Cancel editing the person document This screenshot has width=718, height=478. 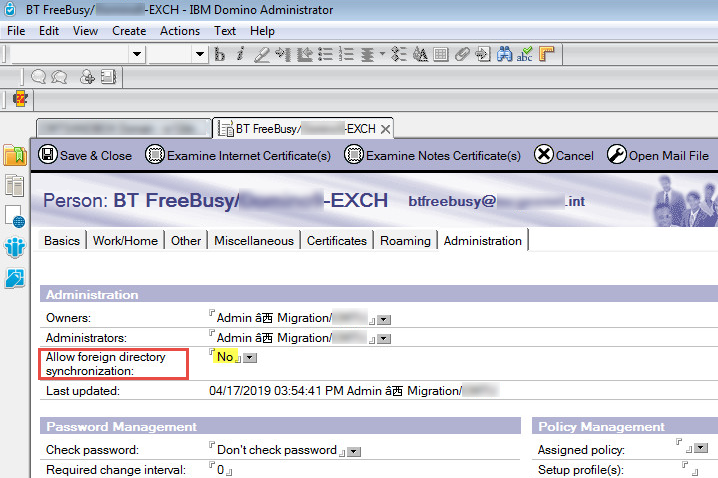(x=564, y=155)
